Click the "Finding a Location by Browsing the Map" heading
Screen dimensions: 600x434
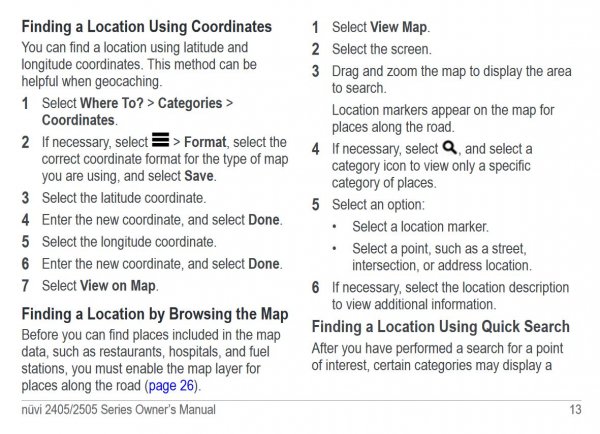click(x=155, y=314)
